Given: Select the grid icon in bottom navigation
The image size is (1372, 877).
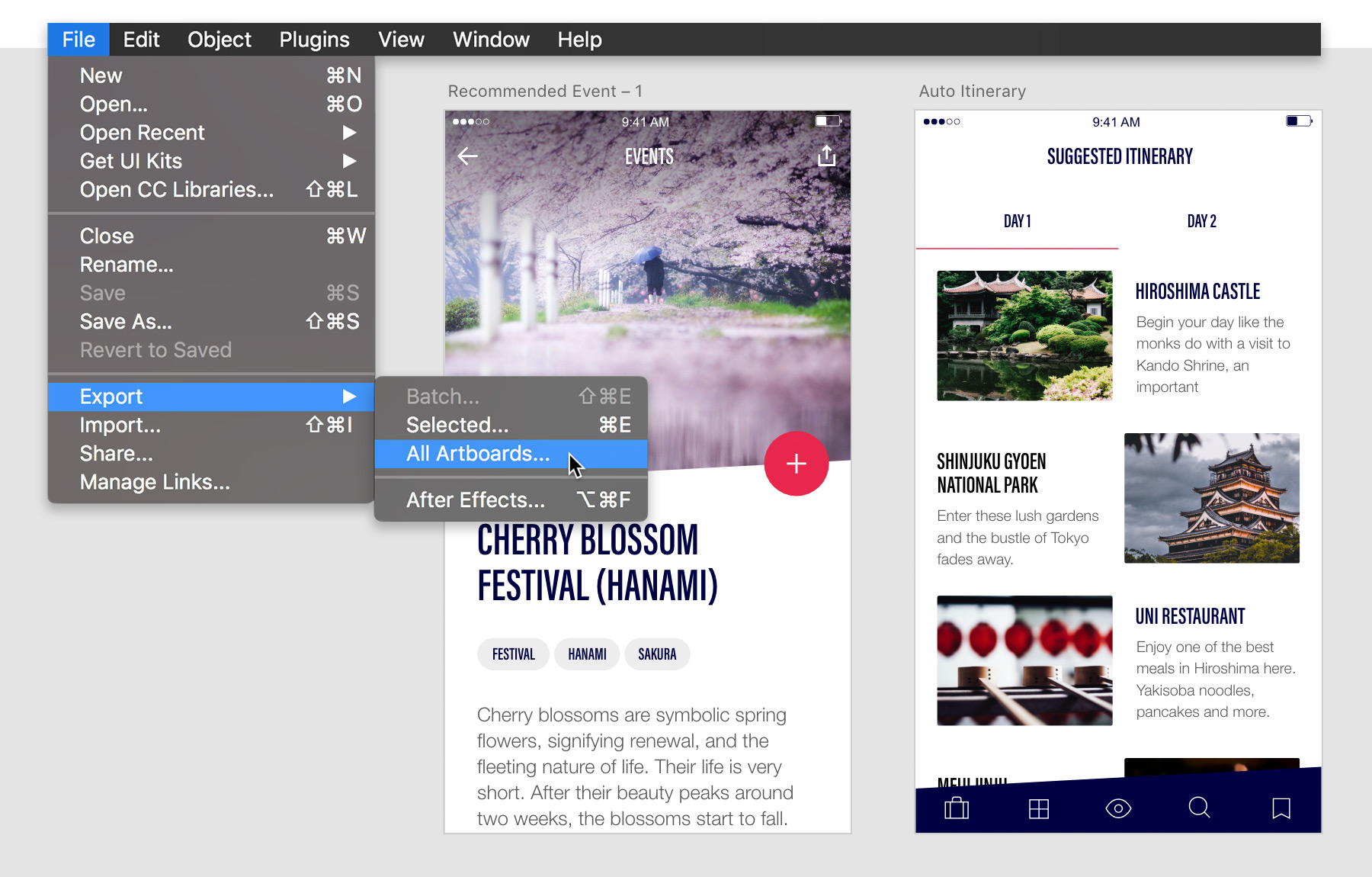Looking at the screenshot, I should pos(1038,808).
